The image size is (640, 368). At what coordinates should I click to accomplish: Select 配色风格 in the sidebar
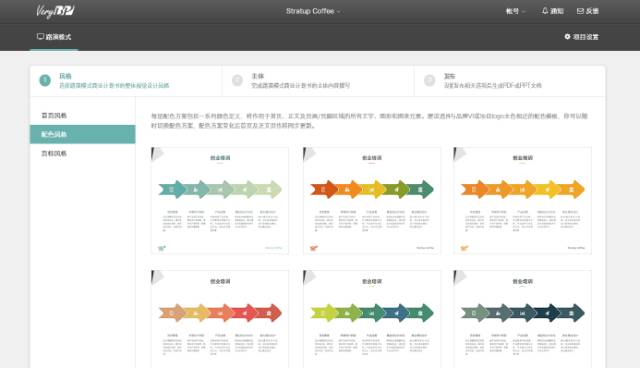click(x=82, y=134)
